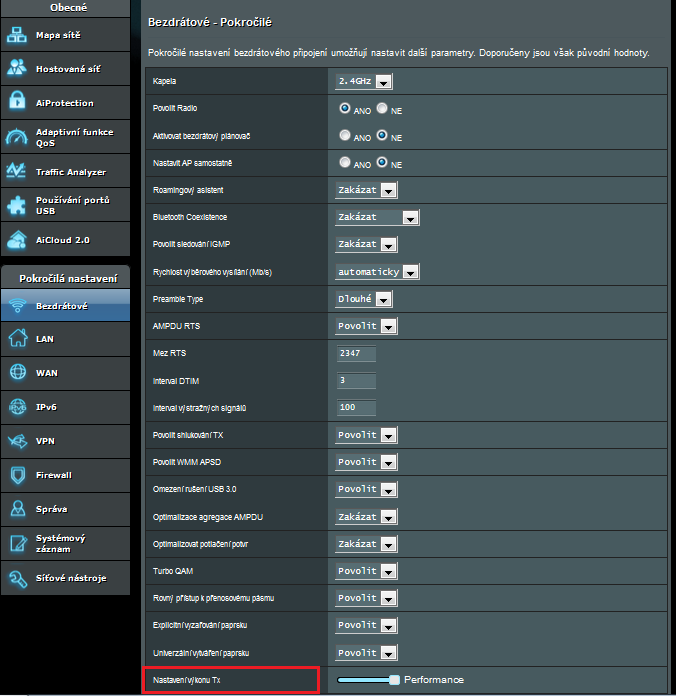Open the Povolit WMM APSD dropdown

(366, 462)
